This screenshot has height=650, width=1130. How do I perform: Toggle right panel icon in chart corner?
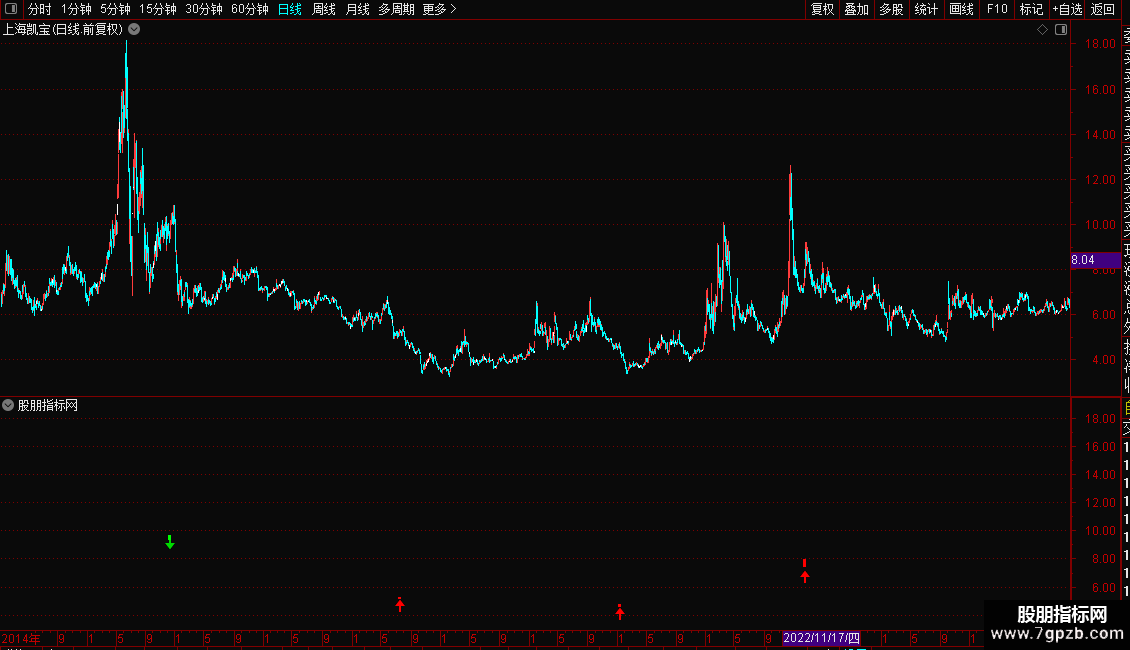(1061, 30)
